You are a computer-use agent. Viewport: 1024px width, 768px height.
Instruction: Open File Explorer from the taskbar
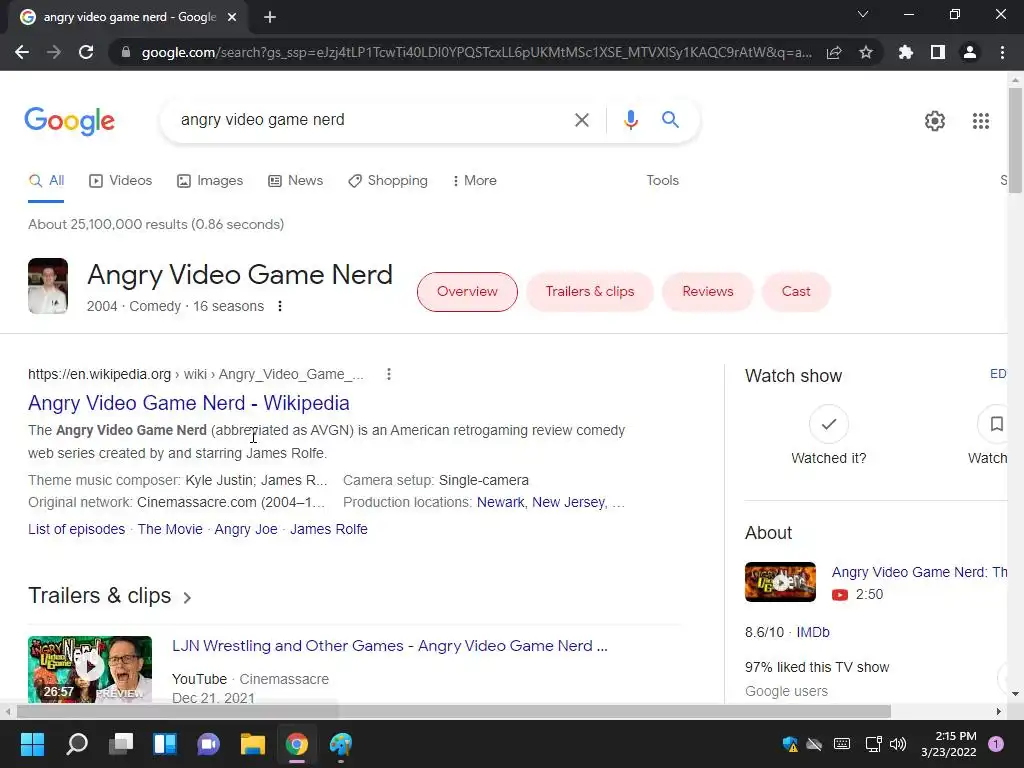point(253,744)
